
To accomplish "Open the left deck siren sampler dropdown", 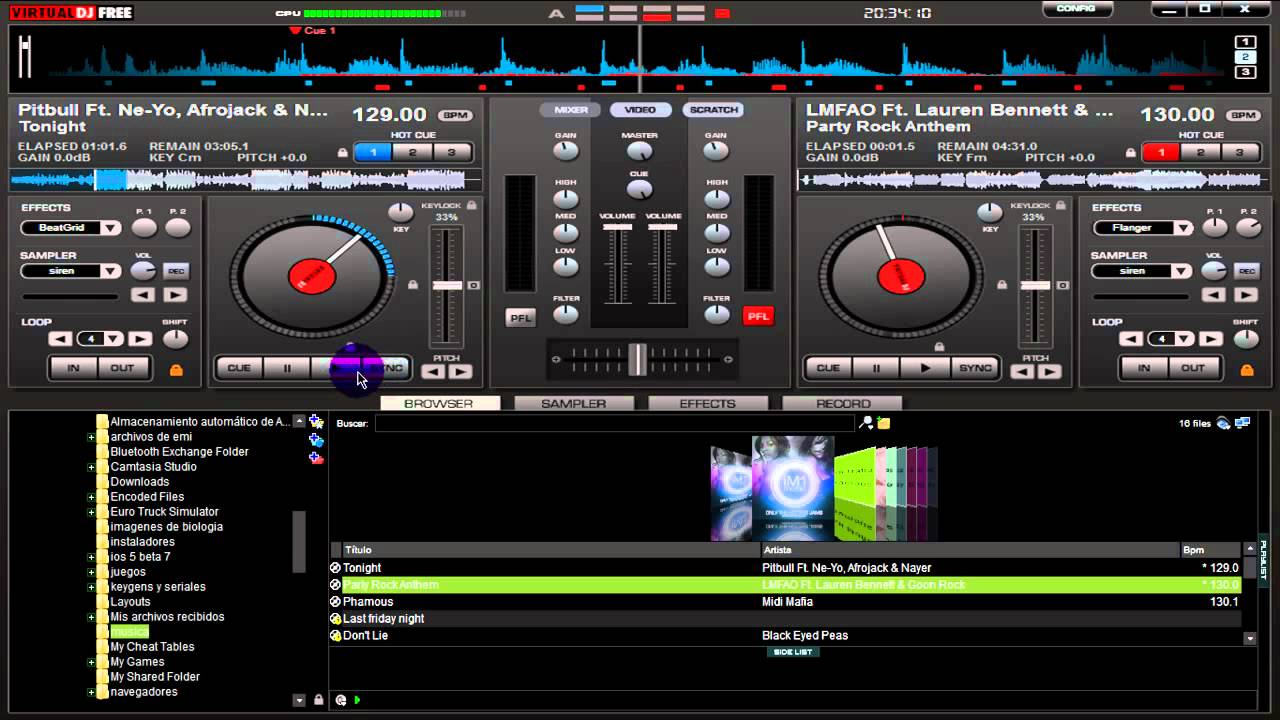I will click(x=111, y=271).
